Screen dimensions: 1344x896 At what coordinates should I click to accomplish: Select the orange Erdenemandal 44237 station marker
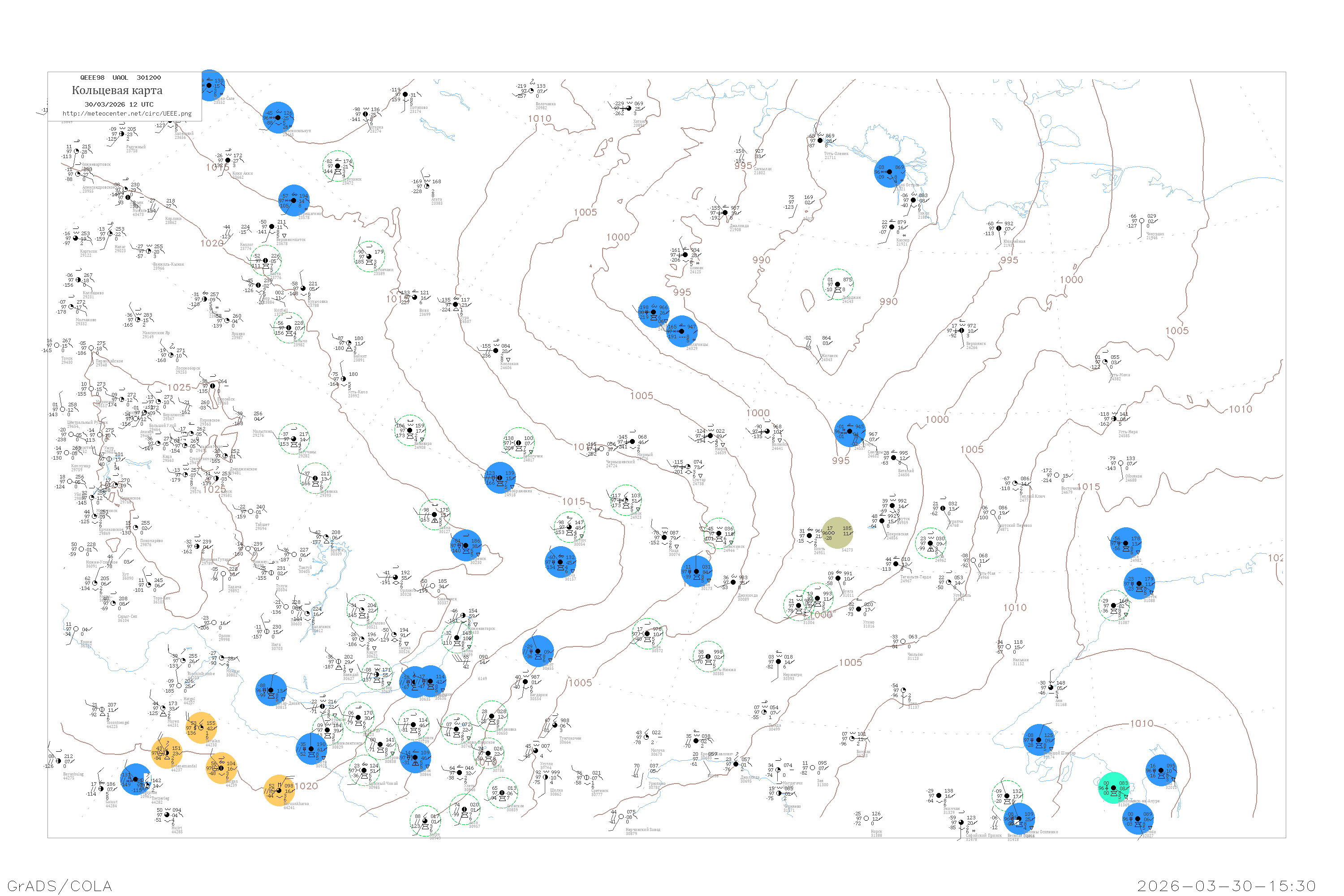[x=166, y=753]
